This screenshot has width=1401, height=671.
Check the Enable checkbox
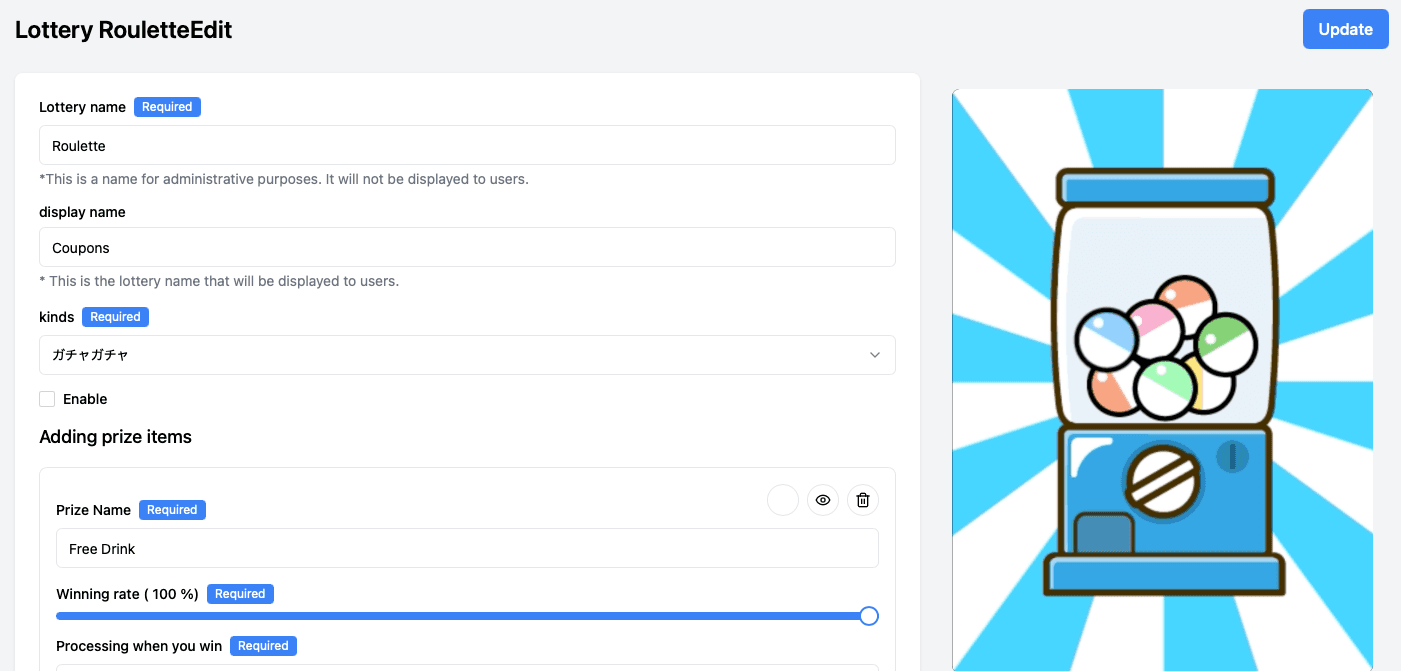46,398
